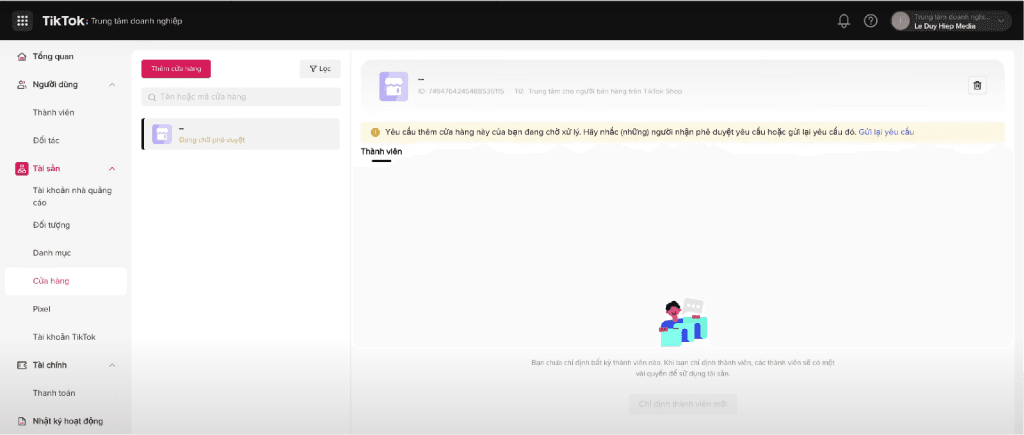Collapse the Người dùng section
The height and width of the screenshot is (435, 1024).
tap(112, 85)
